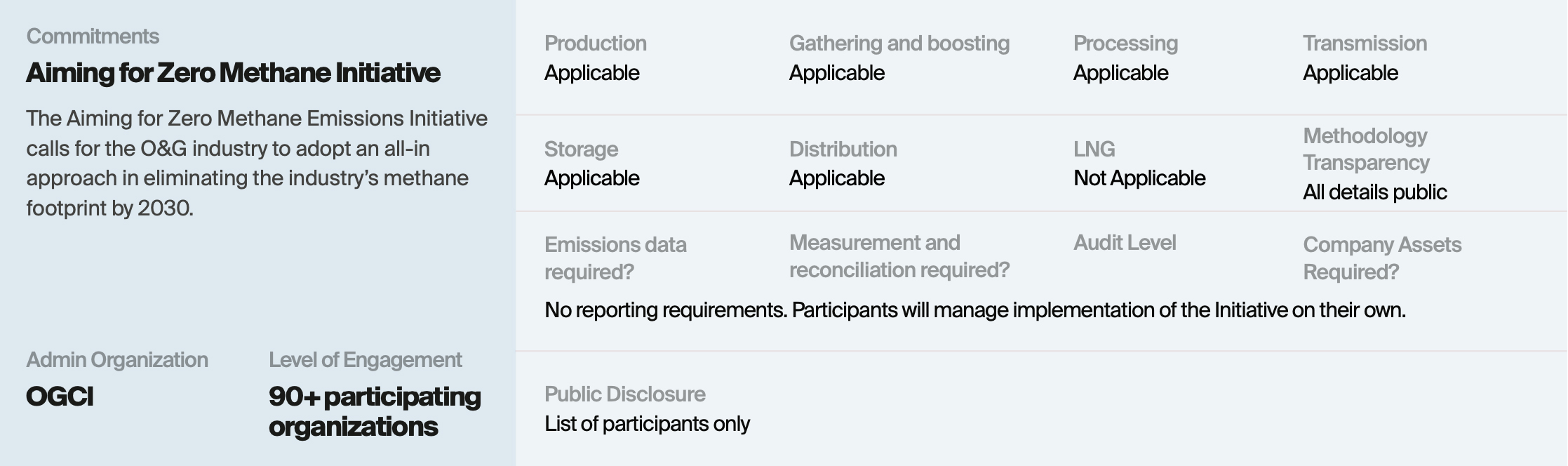Select the Public Disclosure heading
1568x466 pixels.
[625, 394]
